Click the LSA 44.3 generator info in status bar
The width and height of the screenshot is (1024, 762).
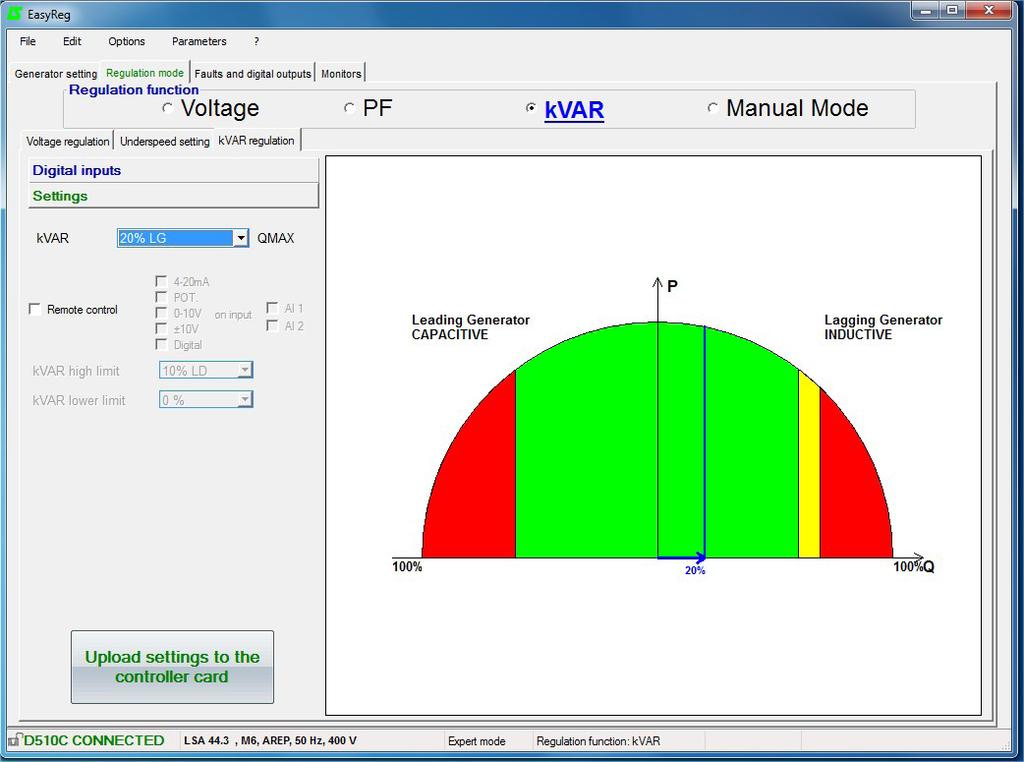270,740
